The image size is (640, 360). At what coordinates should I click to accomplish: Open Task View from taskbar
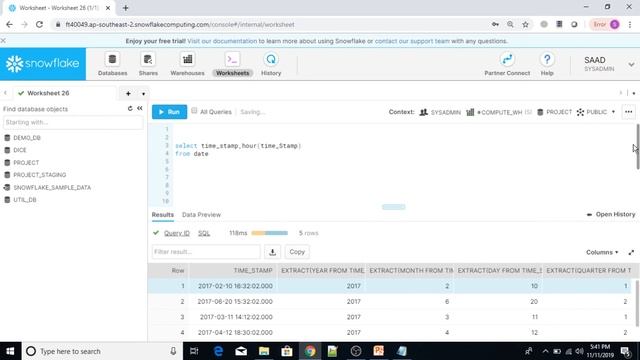(x=194, y=351)
